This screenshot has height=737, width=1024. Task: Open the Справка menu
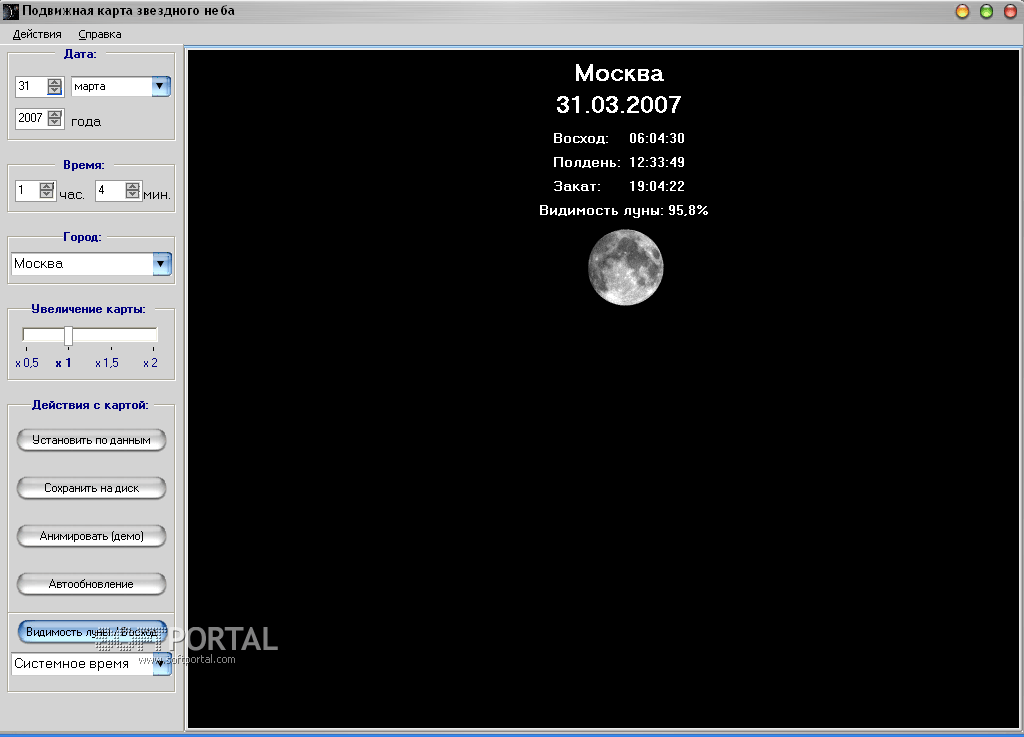pyautogui.click(x=99, y=34)
